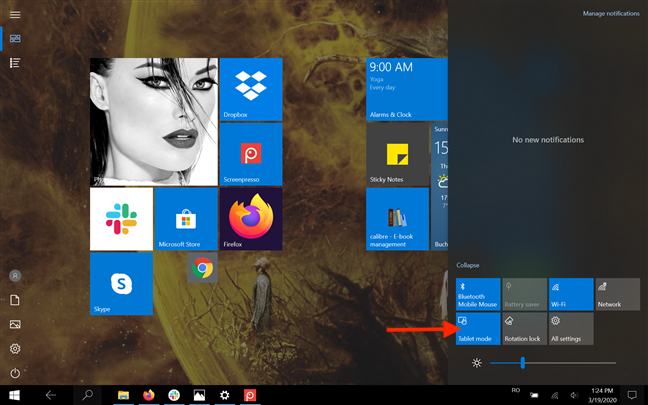
Task: Open Photos app from the taskbar
Action: (x=199, y=395)
